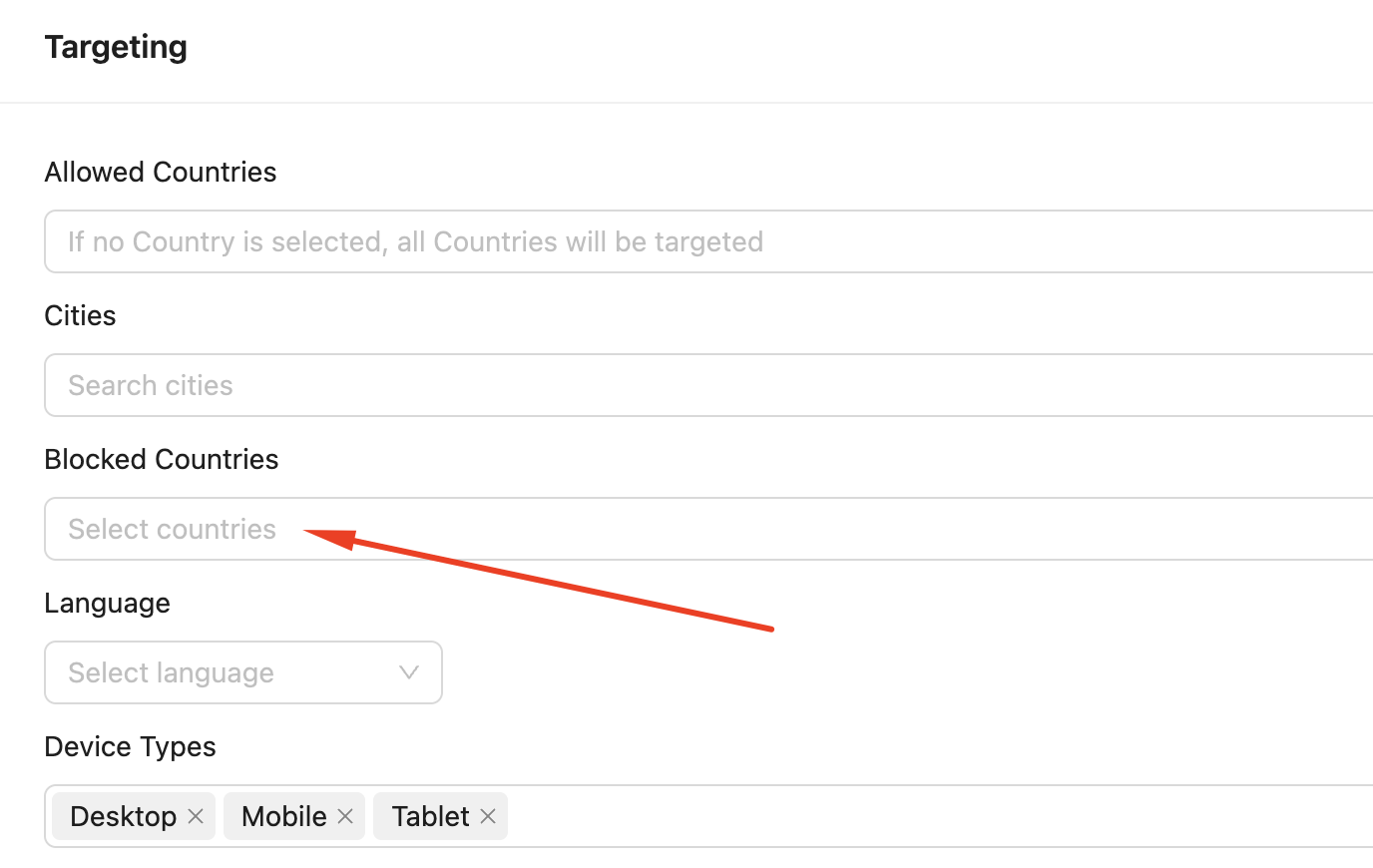The width and height of the screenshot is (1373, 868).
Task: Click the Allowed Countries label
Action: click(x=161, y=172)
